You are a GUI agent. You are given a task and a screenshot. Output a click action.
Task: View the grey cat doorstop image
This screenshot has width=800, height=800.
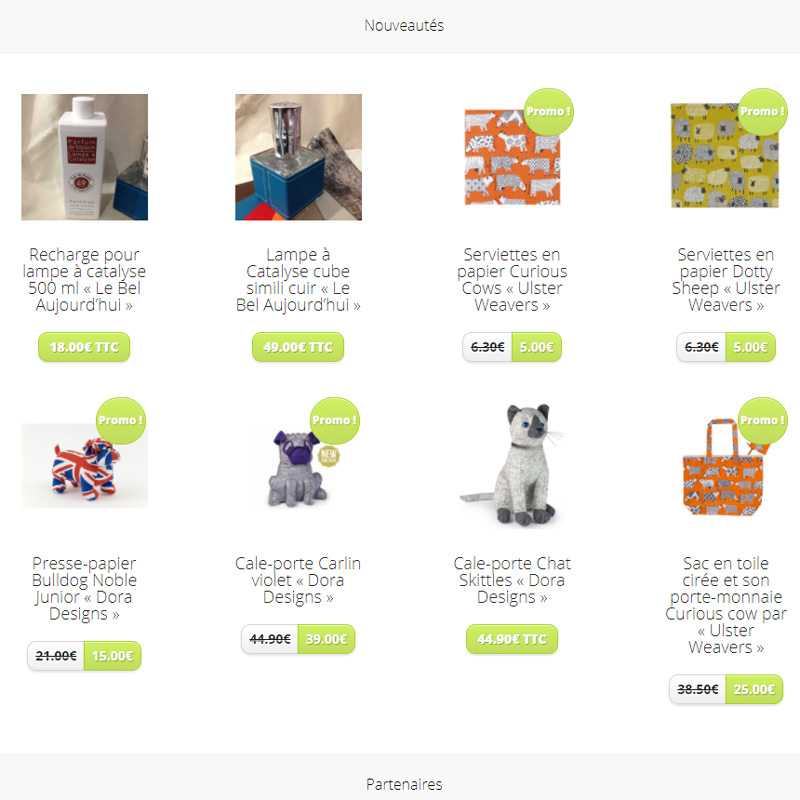point(512,465)
